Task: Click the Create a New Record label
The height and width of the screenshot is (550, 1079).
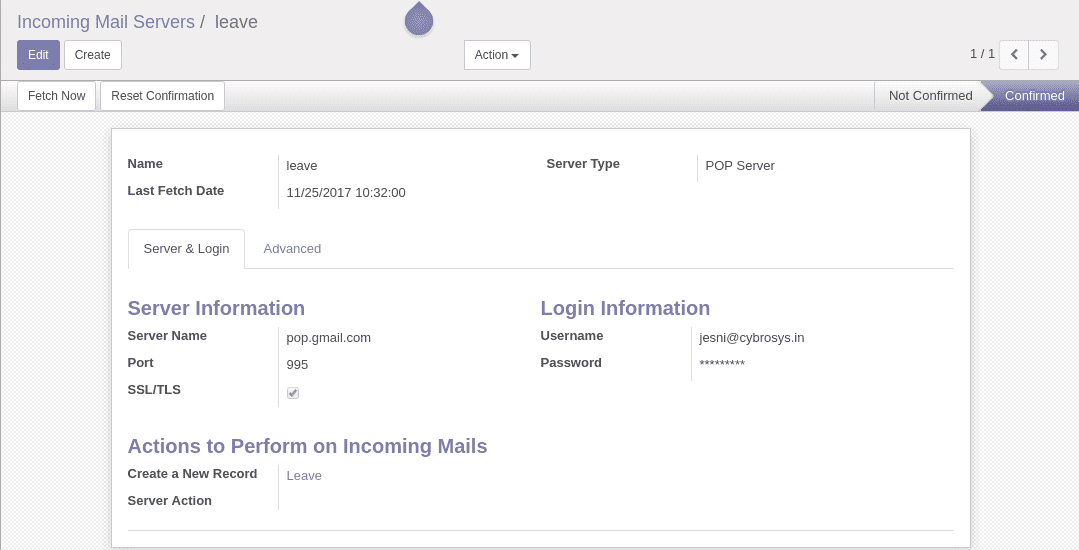Action: point(193,474)
